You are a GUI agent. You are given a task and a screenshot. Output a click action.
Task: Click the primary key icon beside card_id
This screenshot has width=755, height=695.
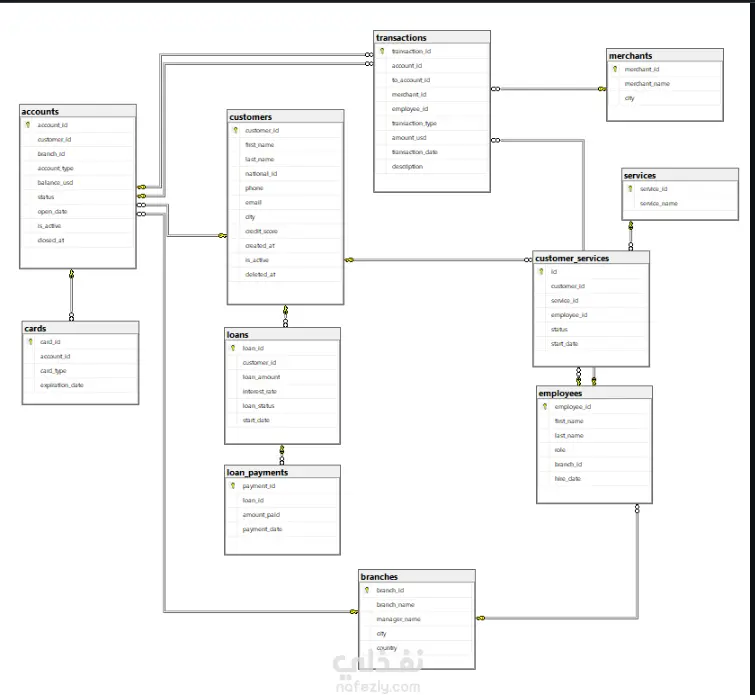[x=30, y=341]
